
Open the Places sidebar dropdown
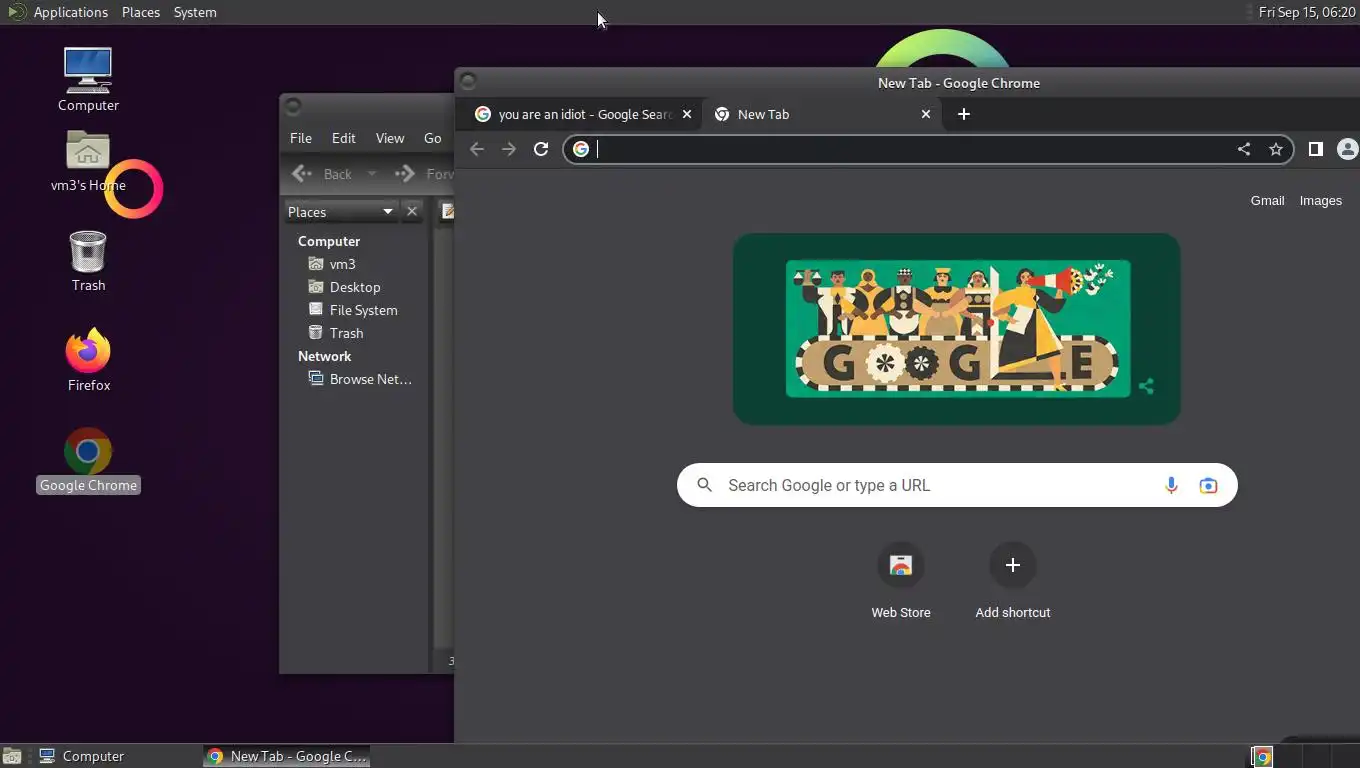coord(341,212)
